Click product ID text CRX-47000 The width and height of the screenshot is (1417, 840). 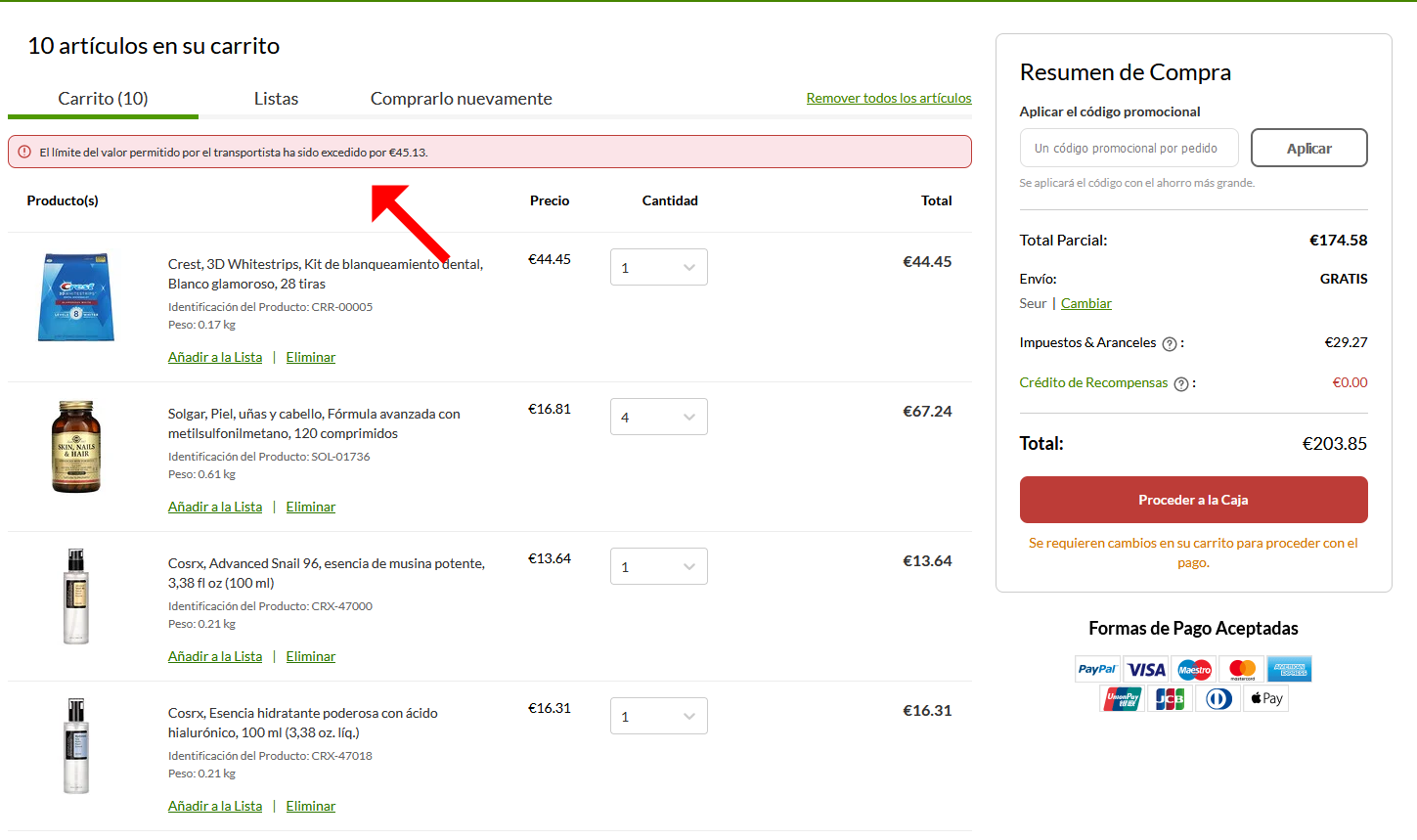tap(342, 606)
